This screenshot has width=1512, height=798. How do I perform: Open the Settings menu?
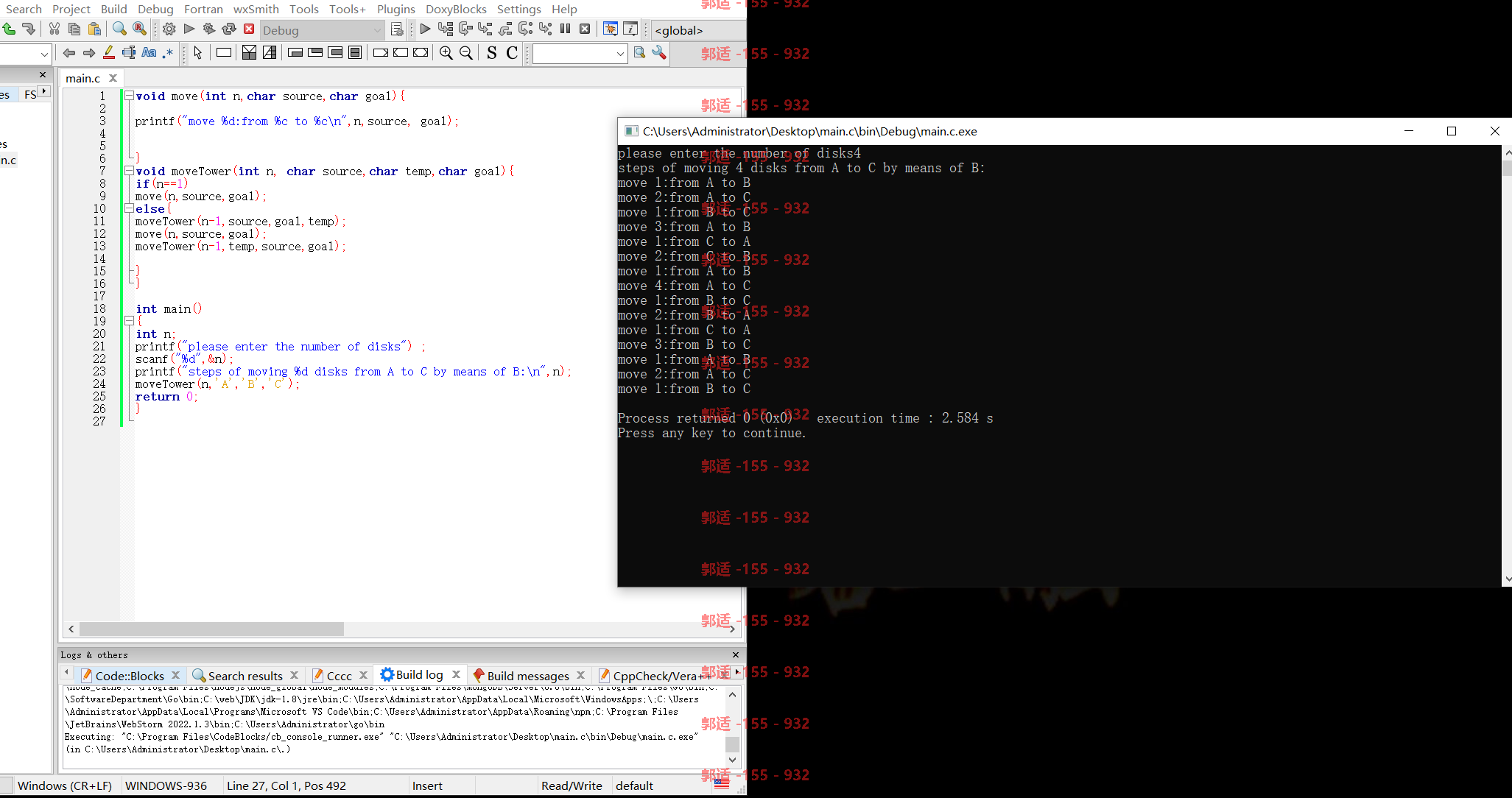pos(518,9)
